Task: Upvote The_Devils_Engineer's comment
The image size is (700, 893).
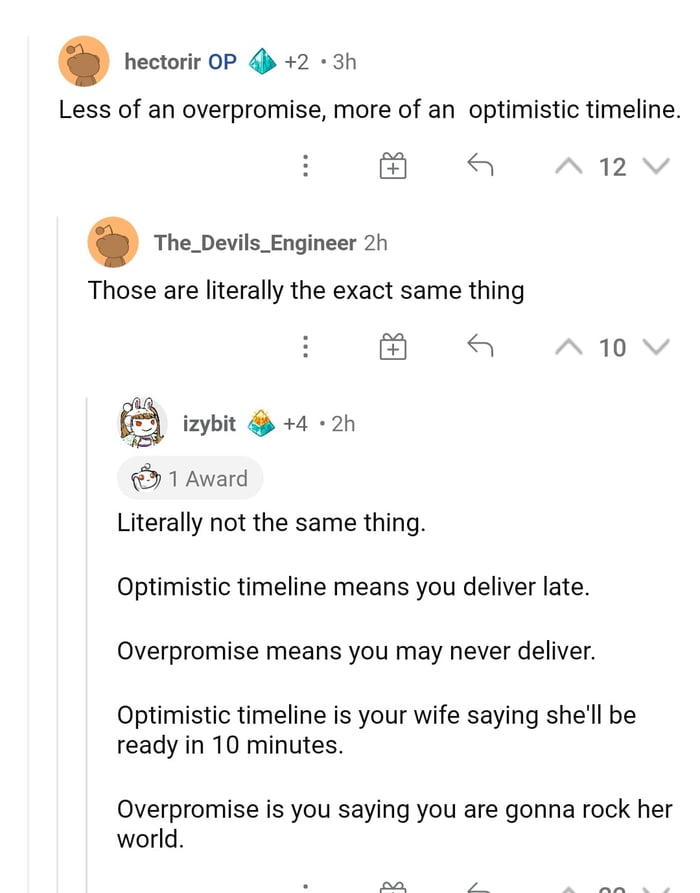Action: [x=569, y=347]
